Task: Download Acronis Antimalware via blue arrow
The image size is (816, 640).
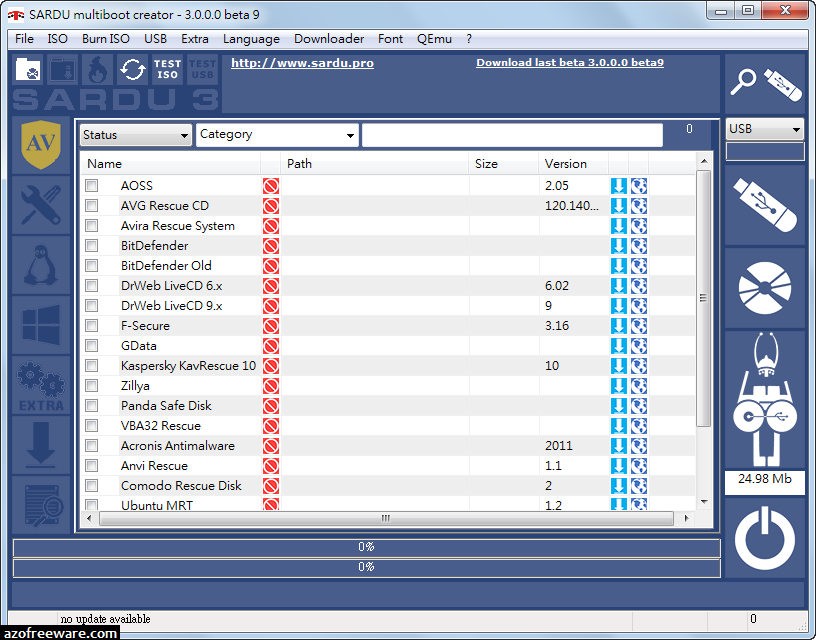Action: coord(619,445)
